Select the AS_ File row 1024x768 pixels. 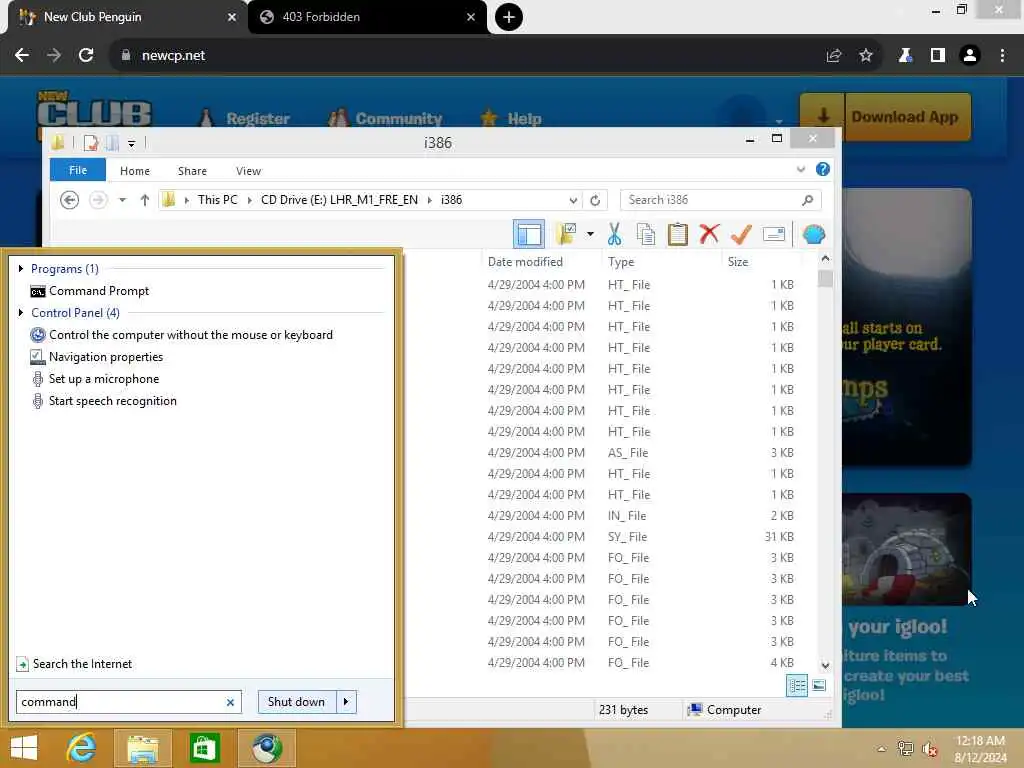click(640, 453)
